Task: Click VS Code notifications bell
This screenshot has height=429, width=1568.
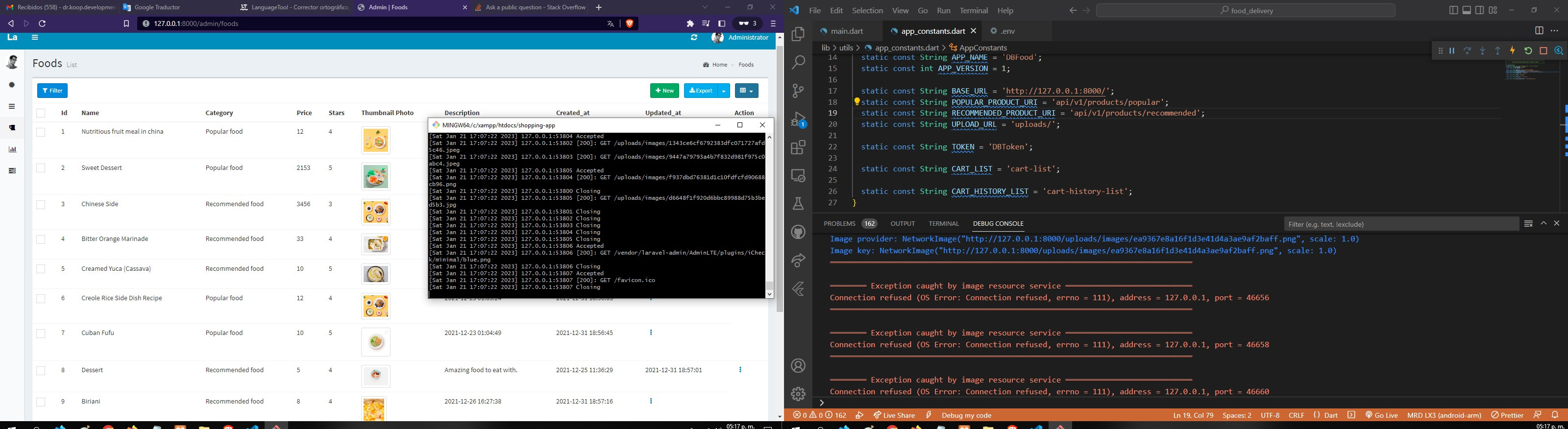Action: [x=1555, y=415]
